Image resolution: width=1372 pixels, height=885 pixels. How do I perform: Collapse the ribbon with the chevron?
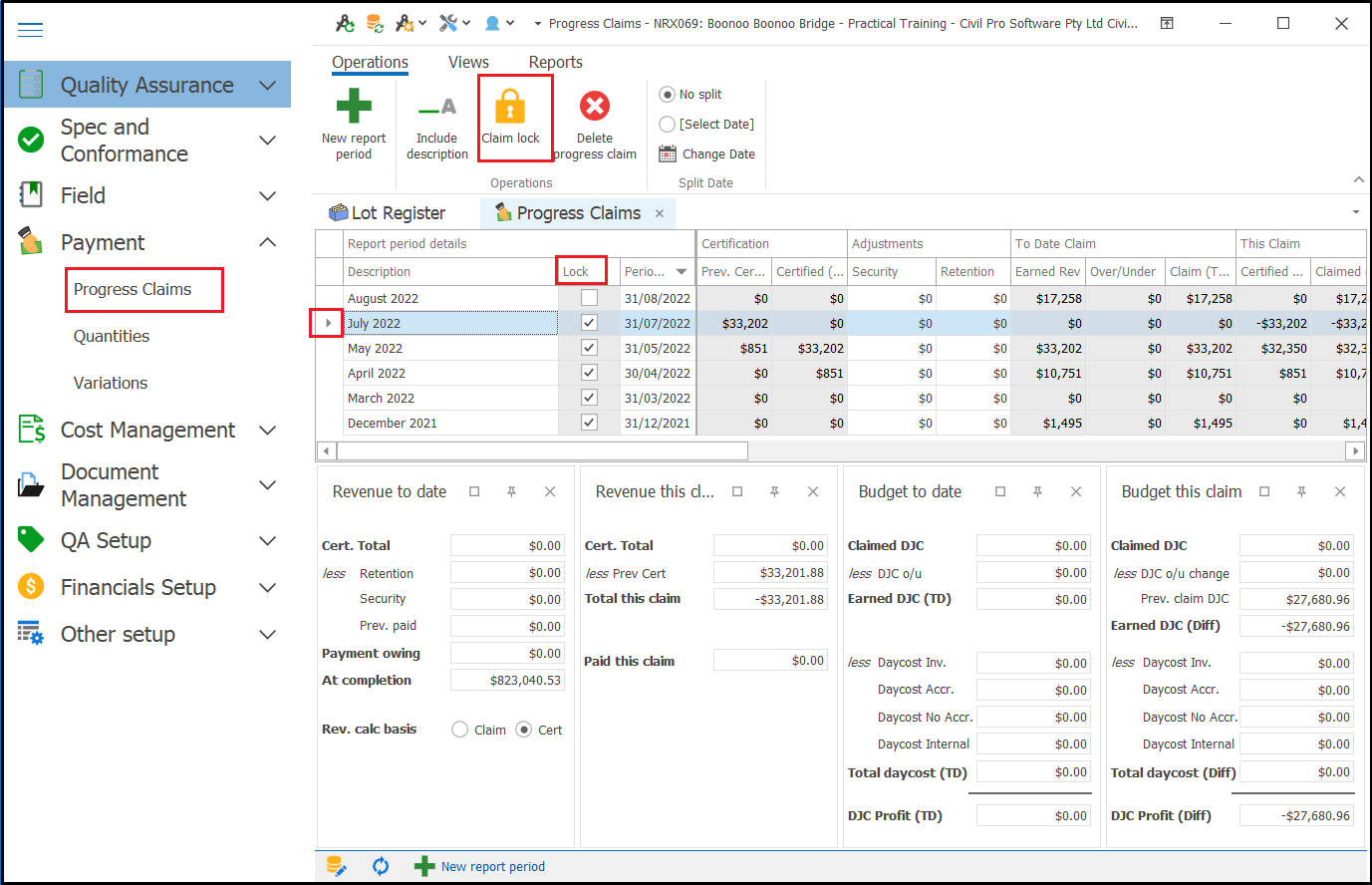(x=1358, y=179)
